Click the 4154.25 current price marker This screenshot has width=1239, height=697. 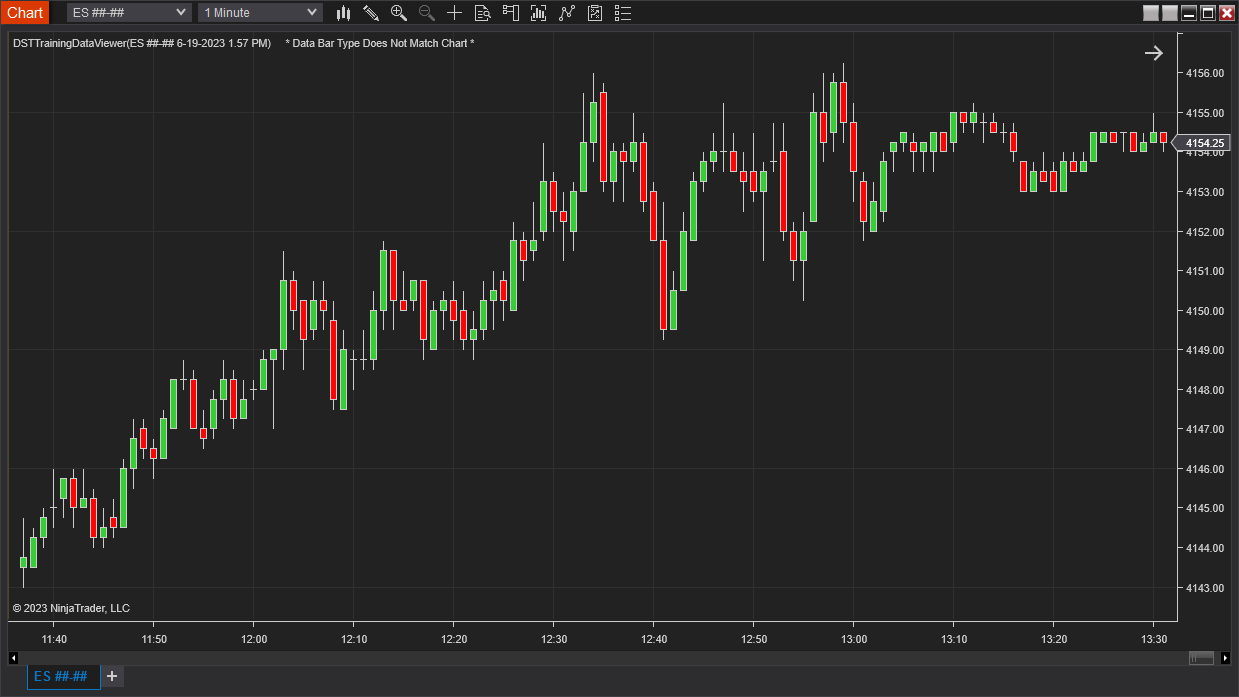pyautogui.click(x=1201, y=143)
